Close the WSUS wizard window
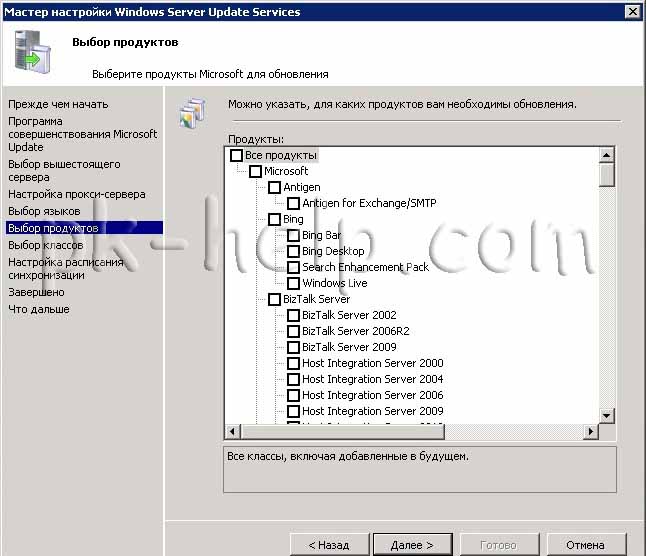 pyautogui.click(x=633, y=12)
